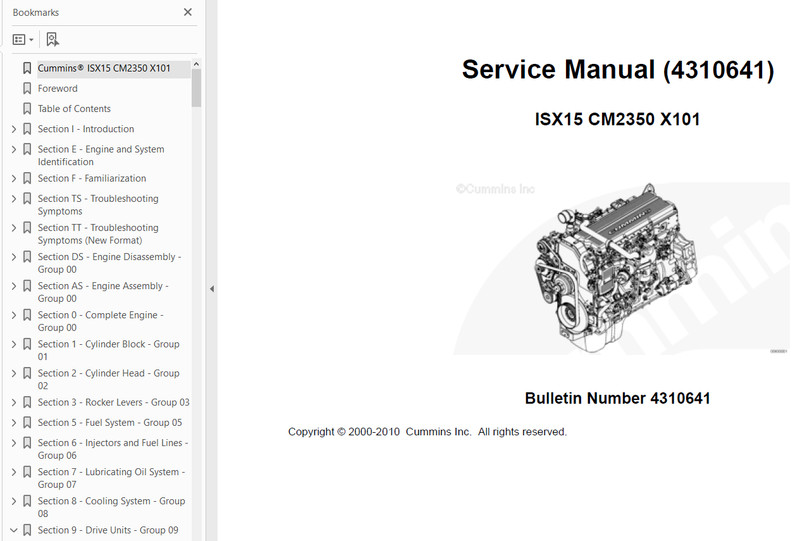Expand Section 7 - Lubricating Oil System
The height and width of the screenshot is (541, 800).
[14, 473]
